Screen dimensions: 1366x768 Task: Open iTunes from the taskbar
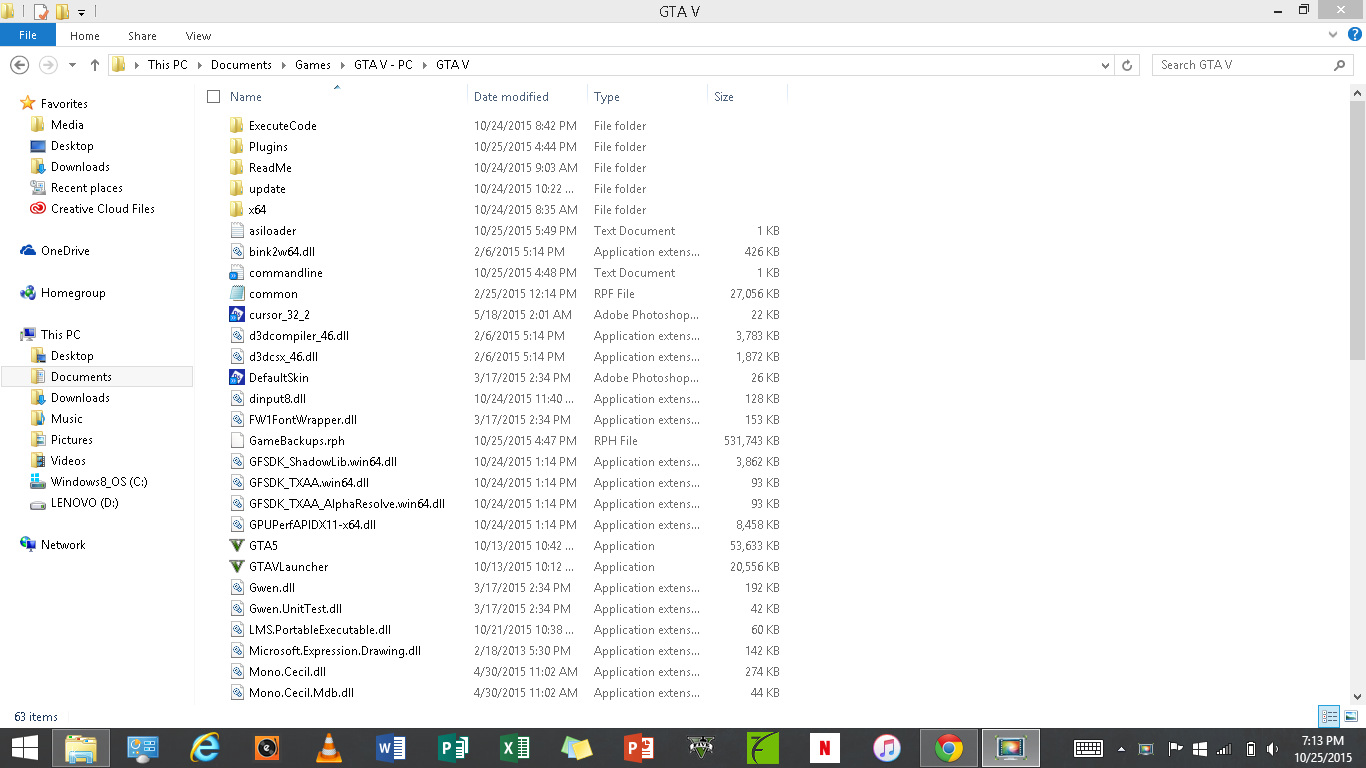pyautogui.click(x=887, y=748)
